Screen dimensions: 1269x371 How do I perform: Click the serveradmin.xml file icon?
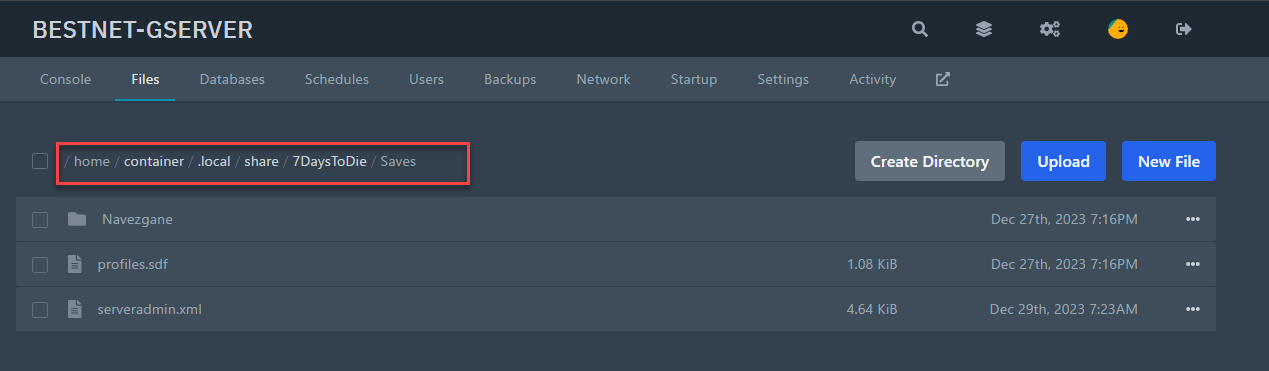coord(74,309)
